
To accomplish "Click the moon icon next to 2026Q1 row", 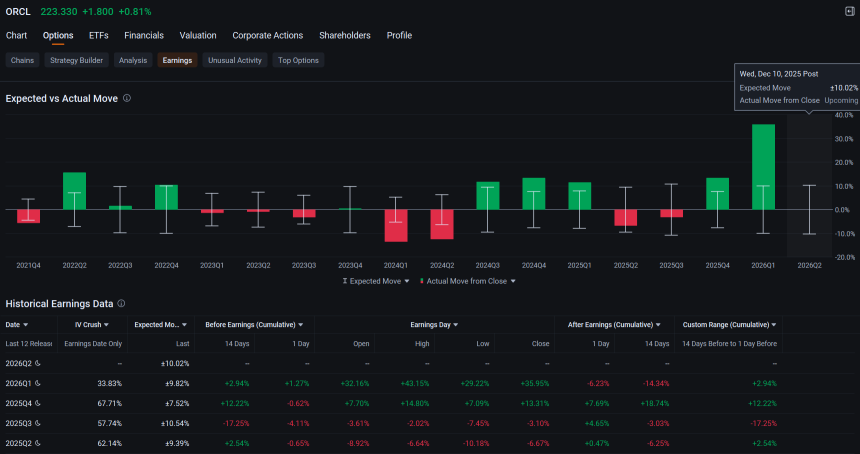I will (x=38, y=383).
